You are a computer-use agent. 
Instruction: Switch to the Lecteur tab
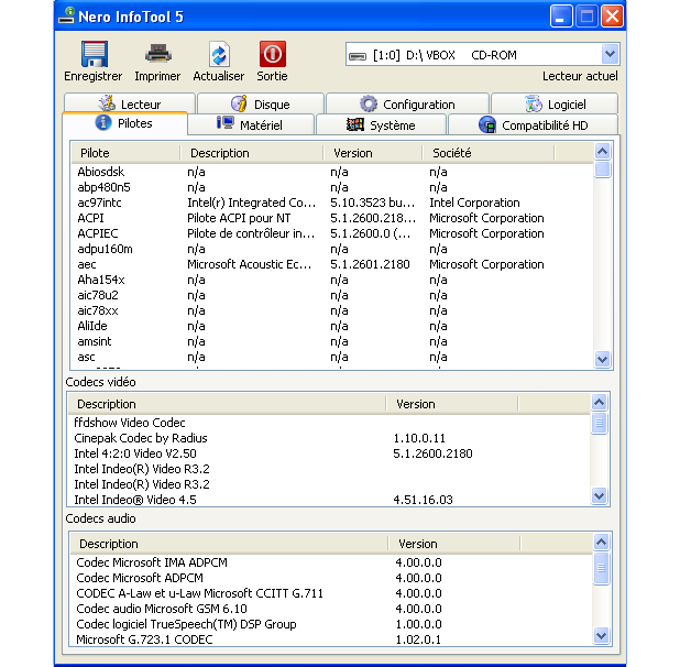click(130, 104)
